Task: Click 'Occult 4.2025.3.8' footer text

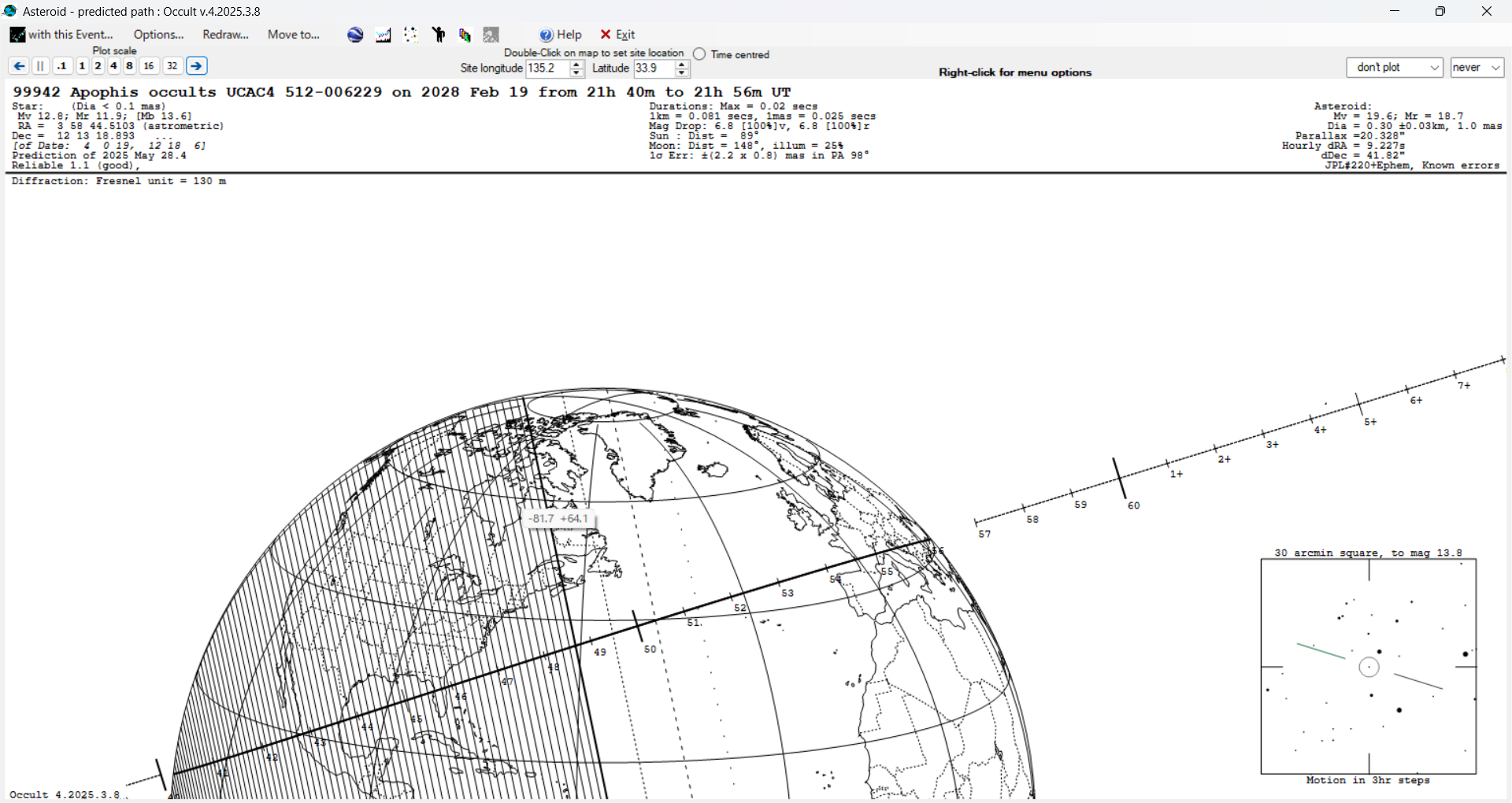Action: [x=65, y=794]
